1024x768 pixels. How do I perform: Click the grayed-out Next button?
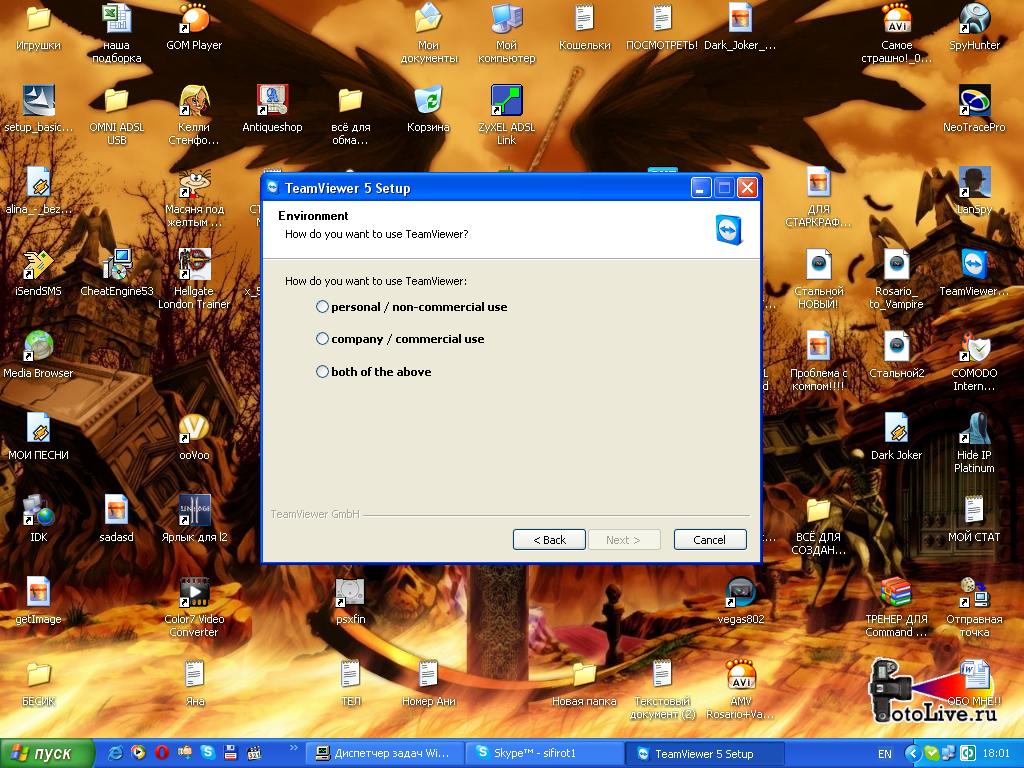[624, 539]
